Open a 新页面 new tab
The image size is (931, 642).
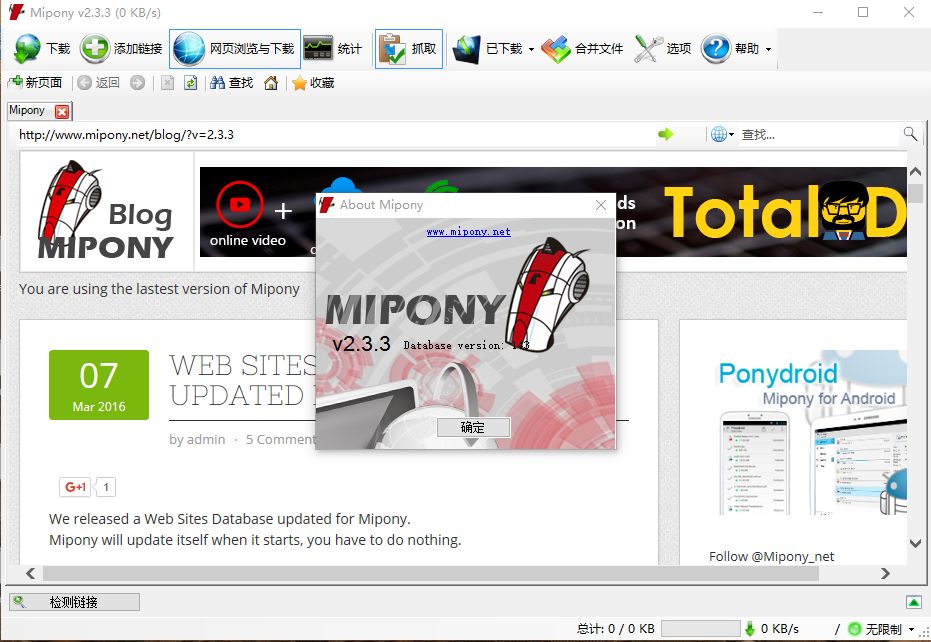(35, 83)
